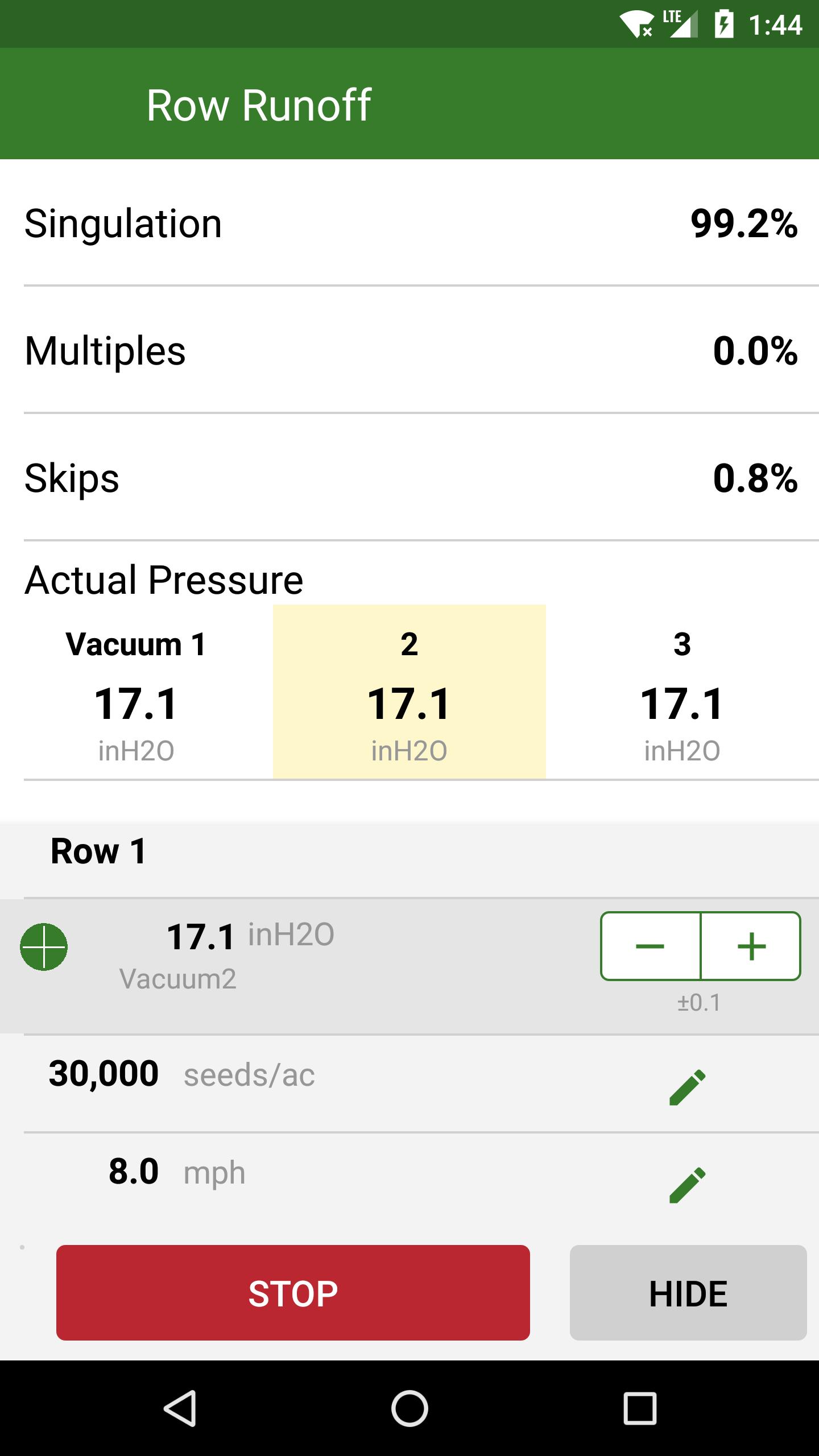This screenshot has height=1456, width=819.
Task: Select the Vacuum 1 pressure tab
Action: click(x=136, y=693)
